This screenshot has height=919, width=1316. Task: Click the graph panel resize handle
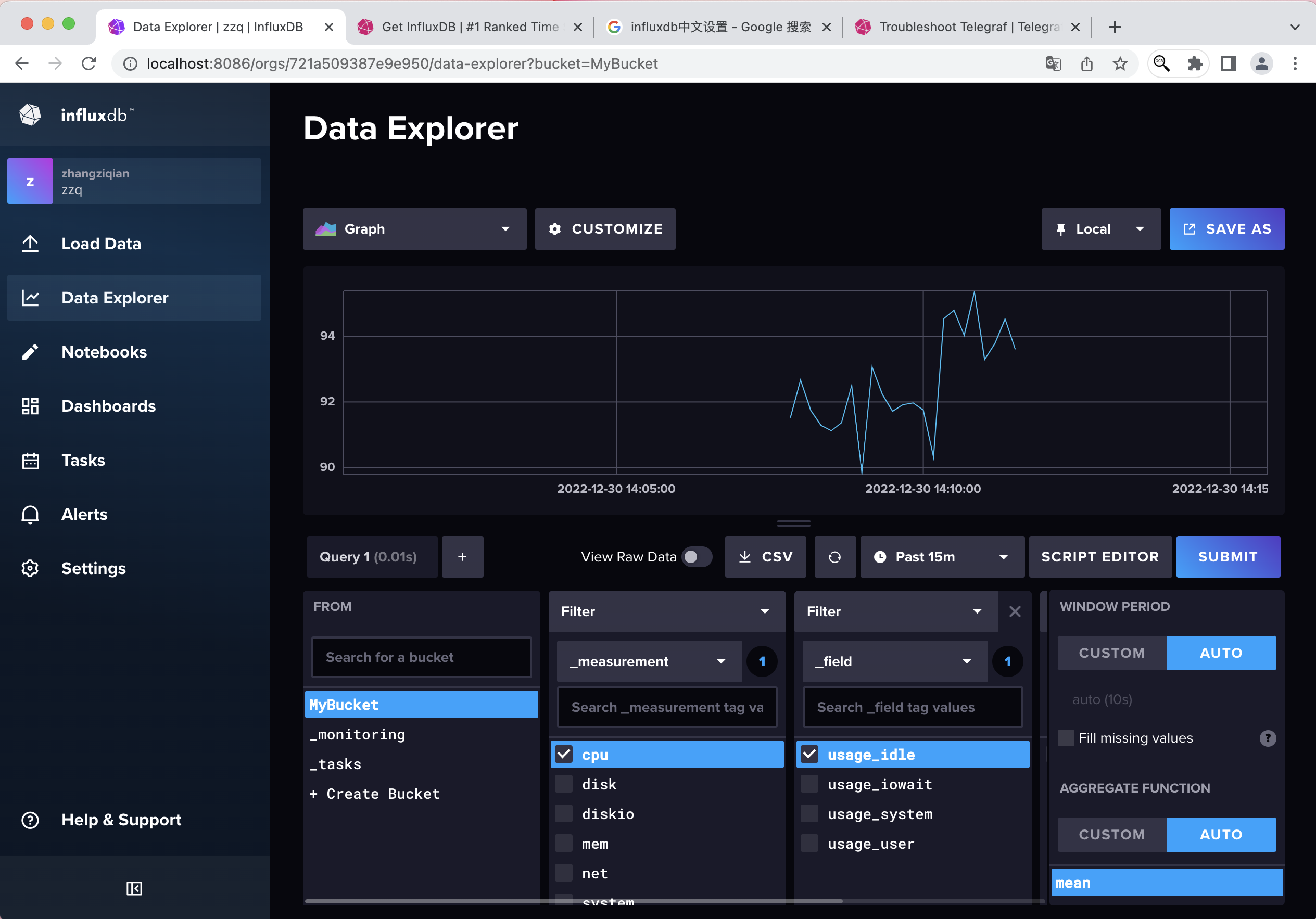click(793, 523)
